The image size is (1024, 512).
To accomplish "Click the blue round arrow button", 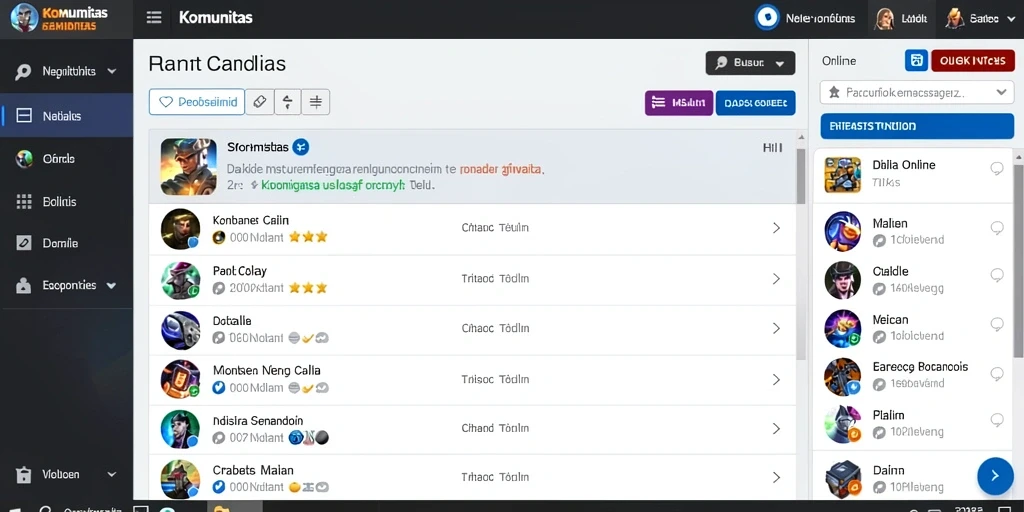I will click(995, 476).
